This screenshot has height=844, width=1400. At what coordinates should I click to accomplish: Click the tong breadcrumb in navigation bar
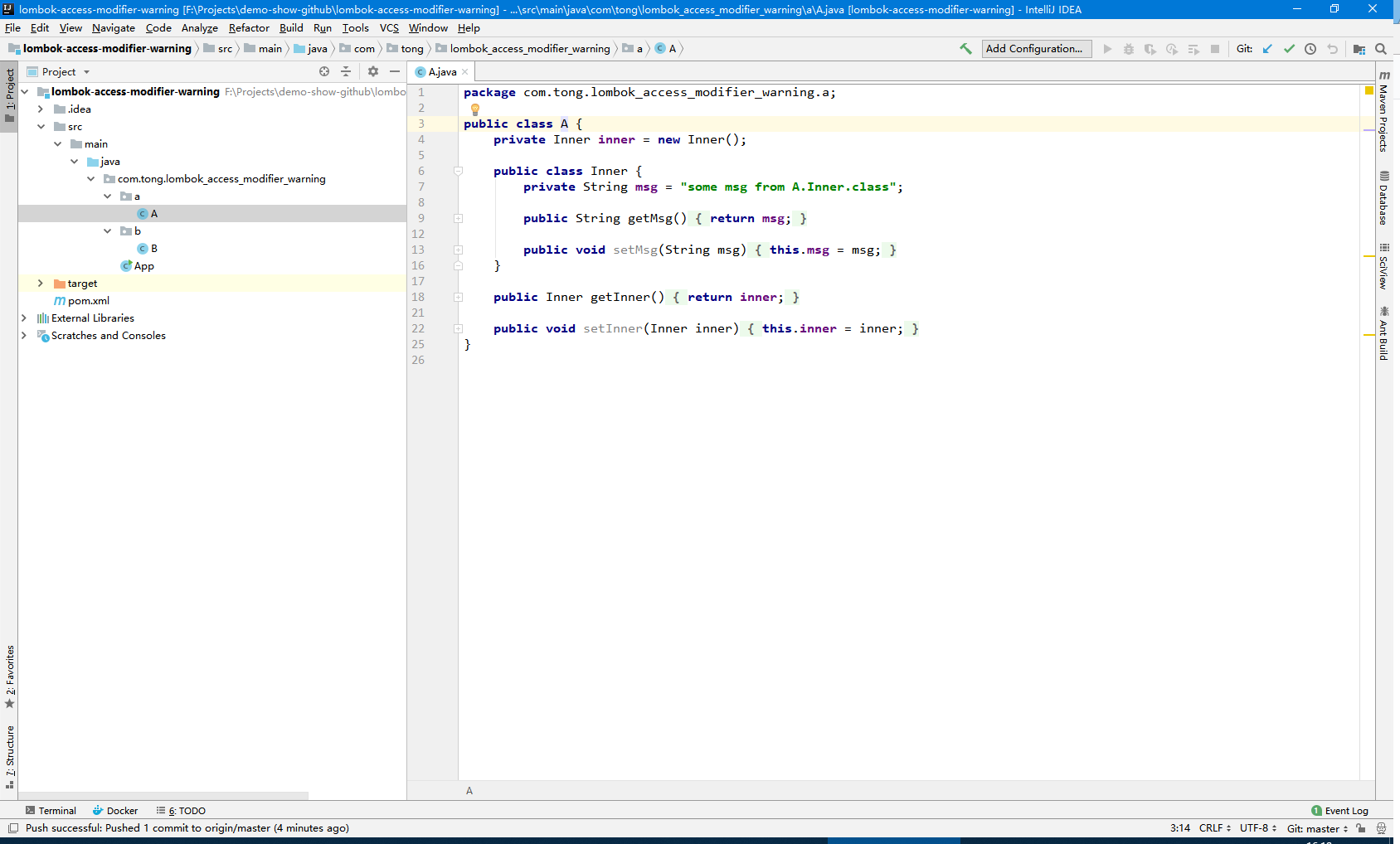tap(405, 49)
